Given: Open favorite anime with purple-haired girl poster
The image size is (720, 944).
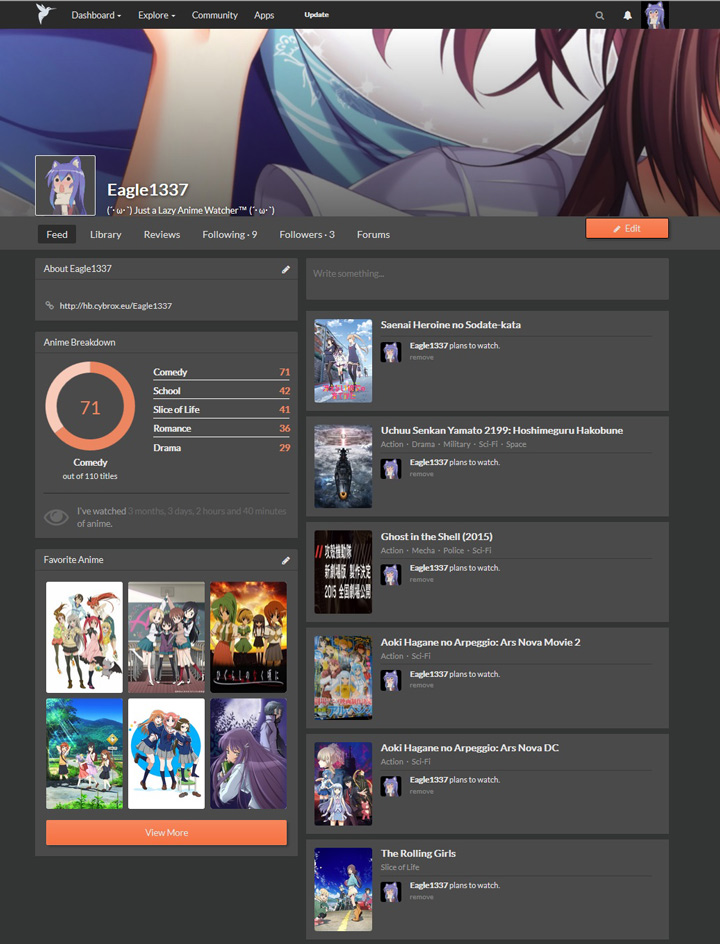Looking at the screenshot, I should (x=248, y=754).
